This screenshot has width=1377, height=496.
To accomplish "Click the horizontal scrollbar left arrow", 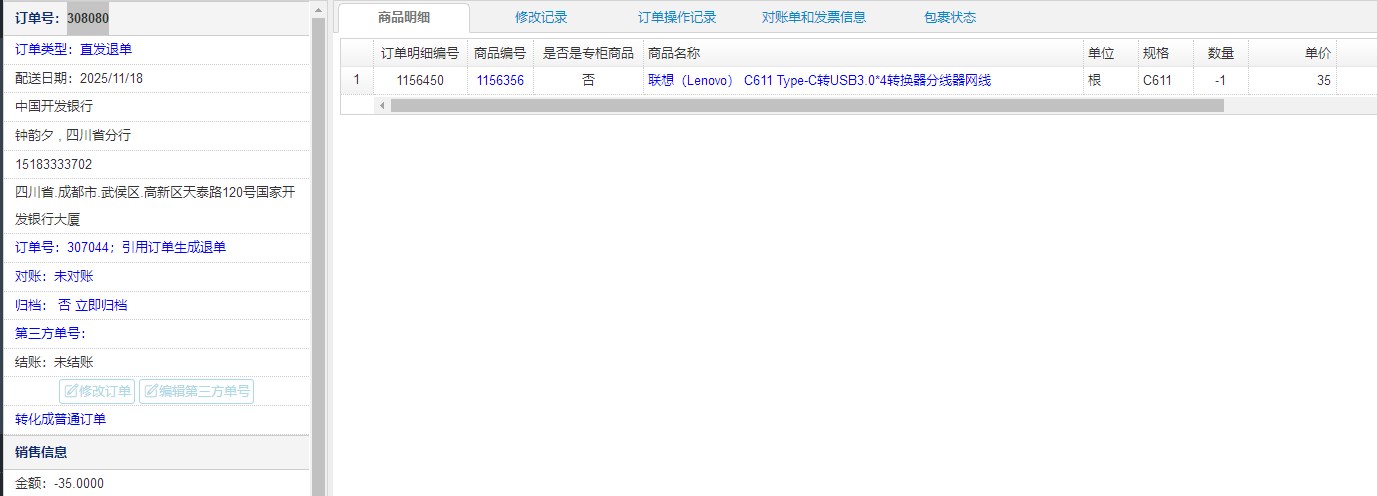I will [382, 105].
